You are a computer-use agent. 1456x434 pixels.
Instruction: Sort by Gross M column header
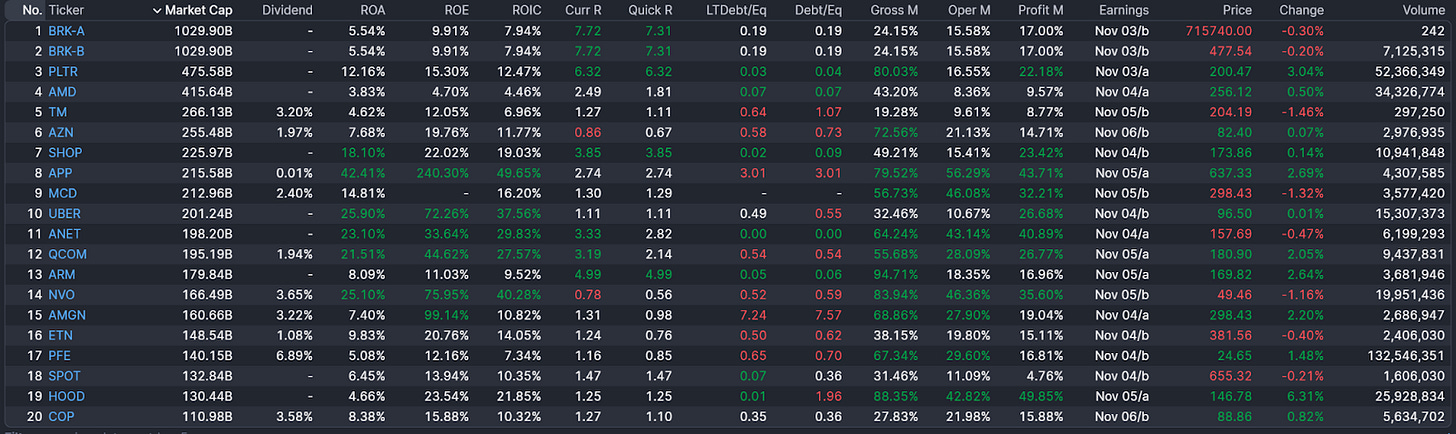[x=894, y=10]
